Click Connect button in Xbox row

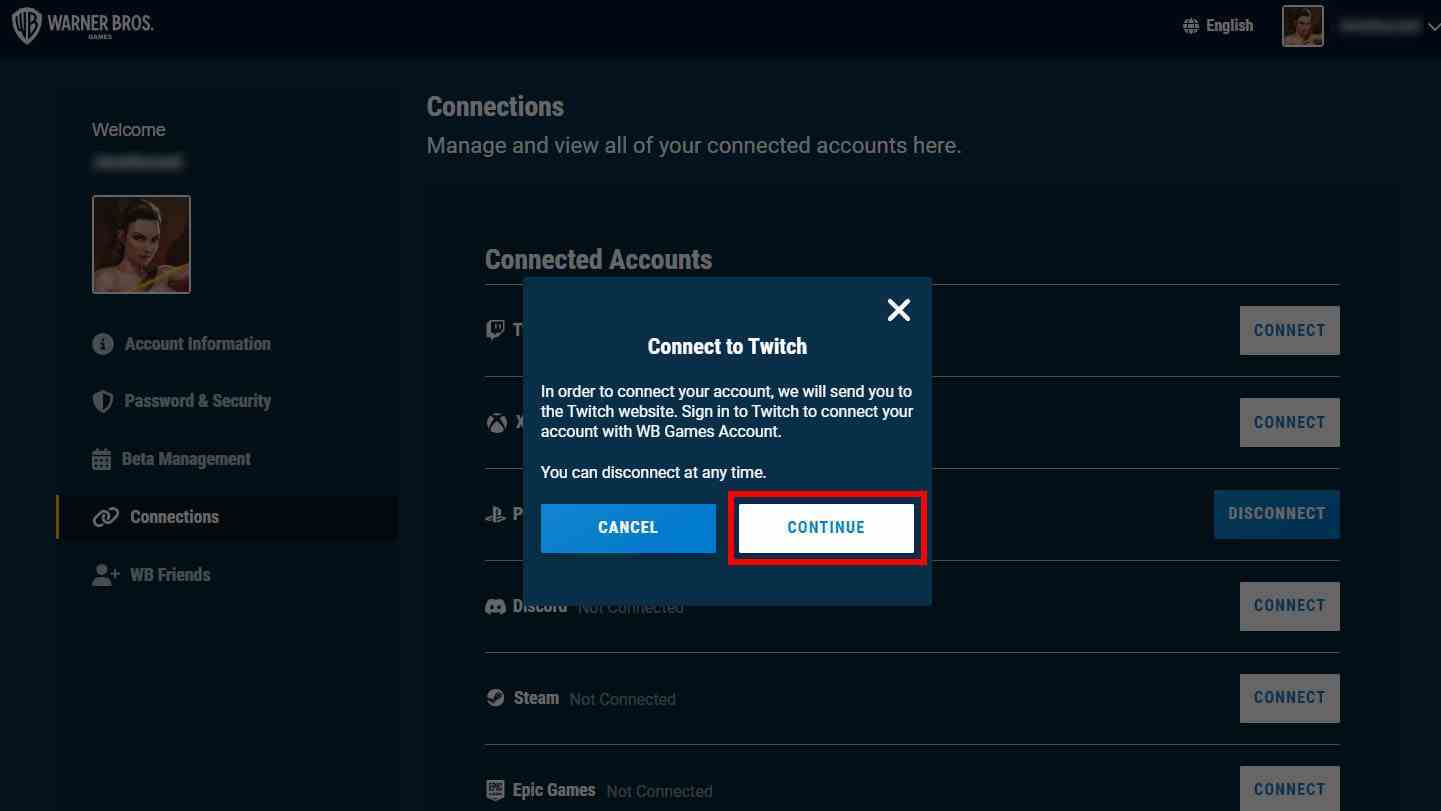coord(1289,422)
